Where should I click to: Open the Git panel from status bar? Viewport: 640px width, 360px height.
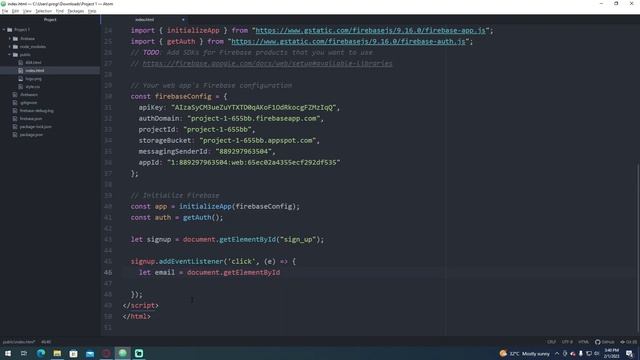629,342
